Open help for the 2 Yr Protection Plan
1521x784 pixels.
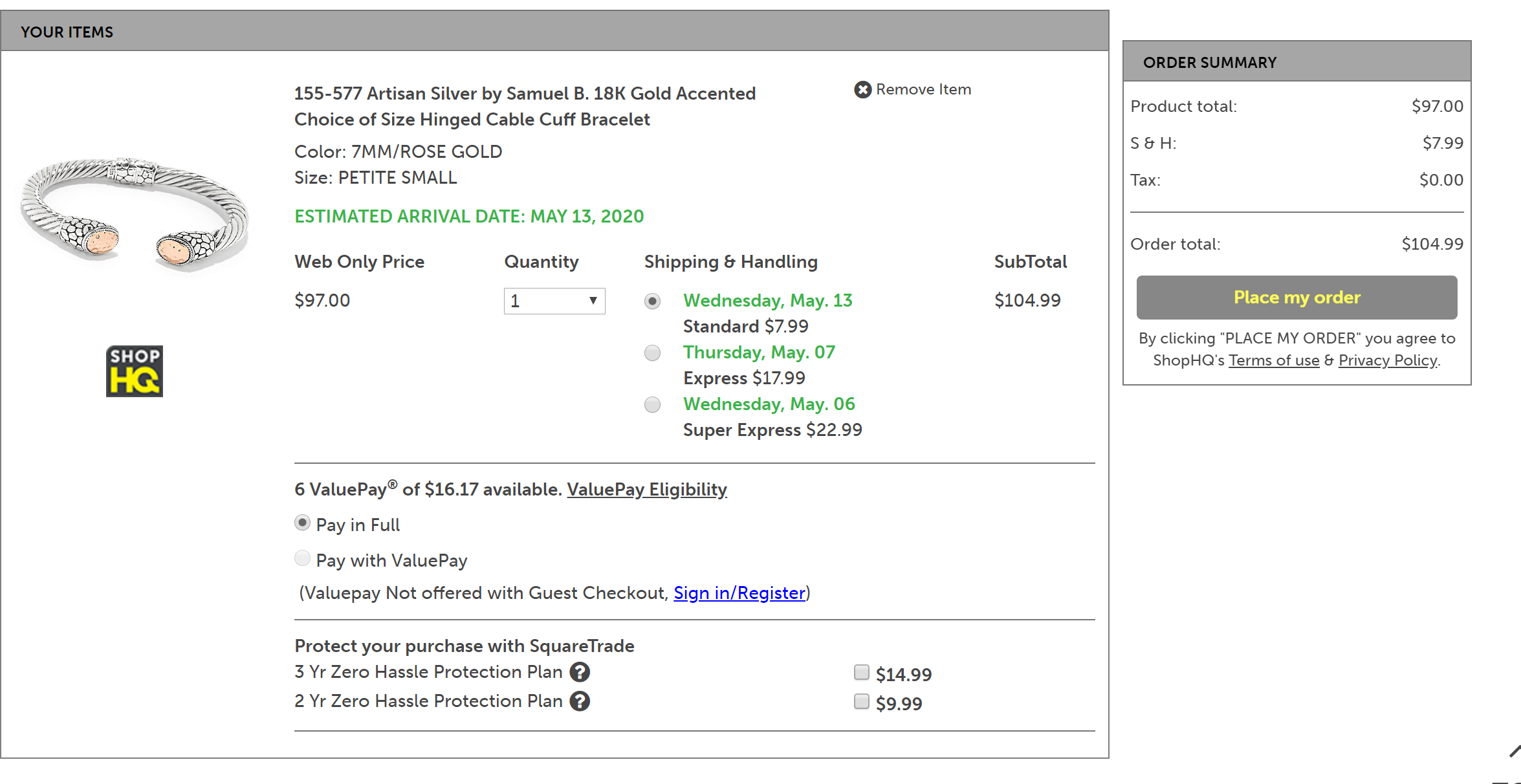pos(580,701)
